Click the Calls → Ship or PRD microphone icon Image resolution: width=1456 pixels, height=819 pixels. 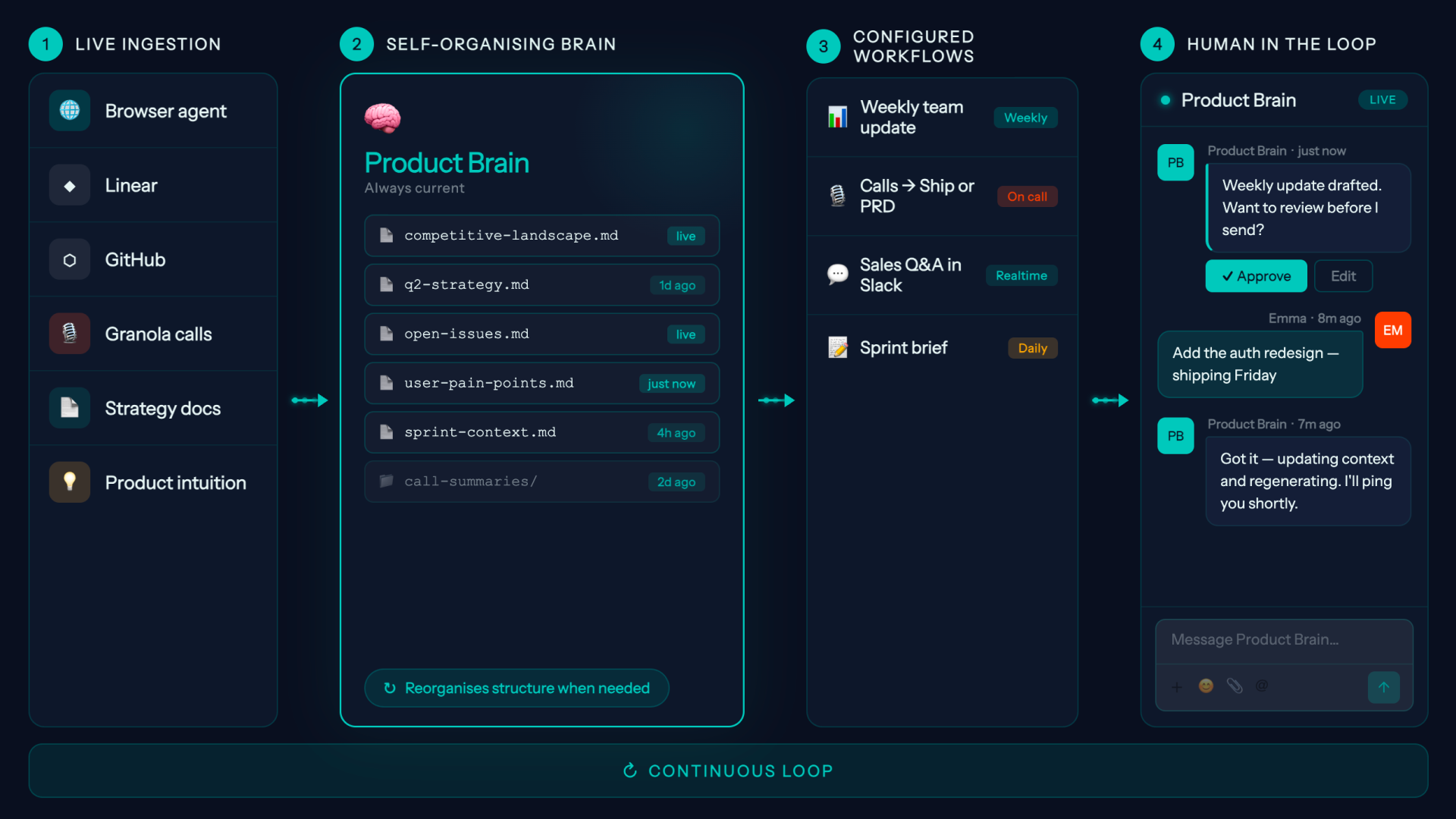[x=837, y=196]
